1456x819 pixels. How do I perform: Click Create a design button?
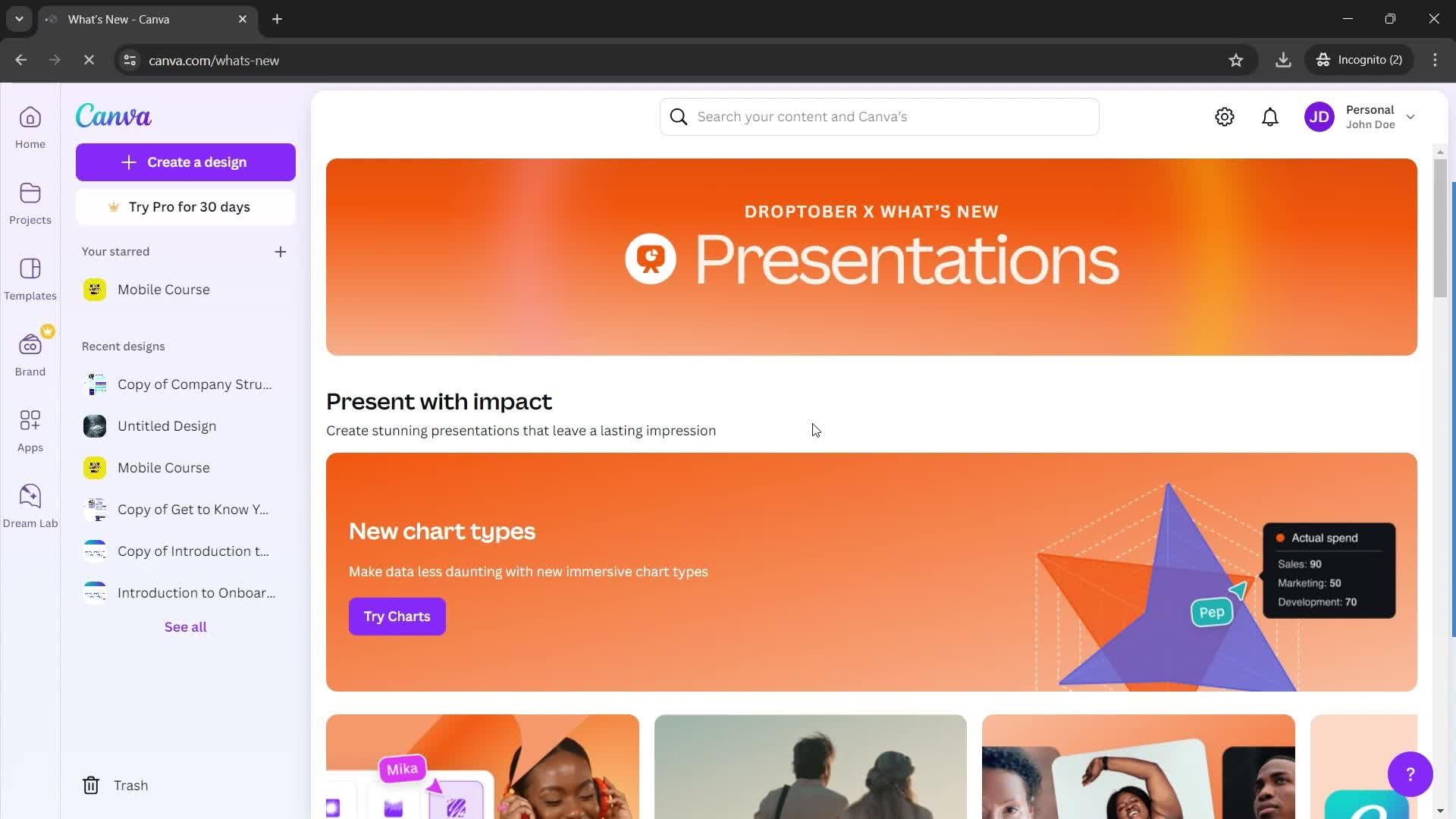185,162
